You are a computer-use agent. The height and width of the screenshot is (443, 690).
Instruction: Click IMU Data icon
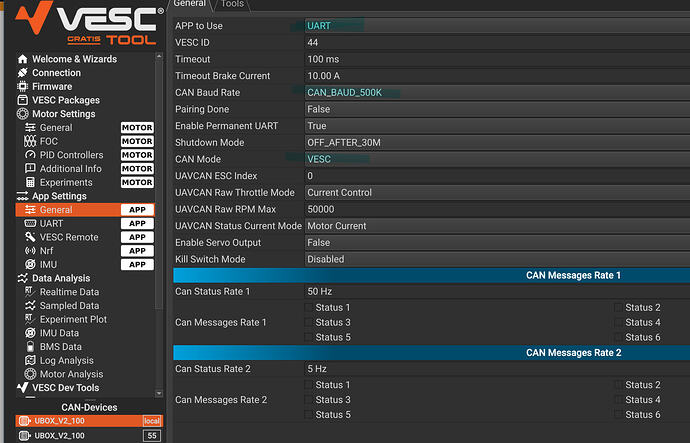click(30, 333)
